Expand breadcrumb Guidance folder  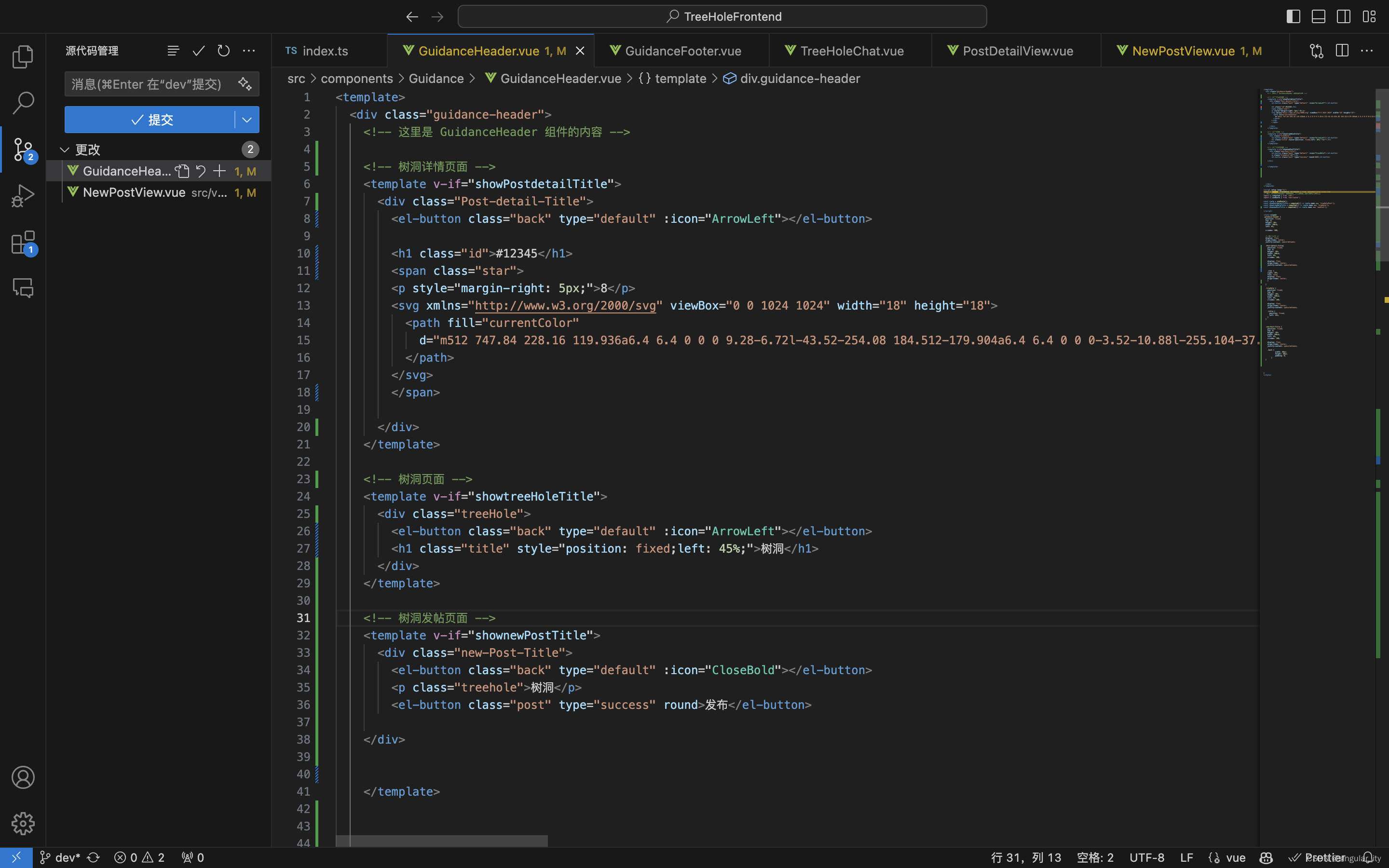436,79
